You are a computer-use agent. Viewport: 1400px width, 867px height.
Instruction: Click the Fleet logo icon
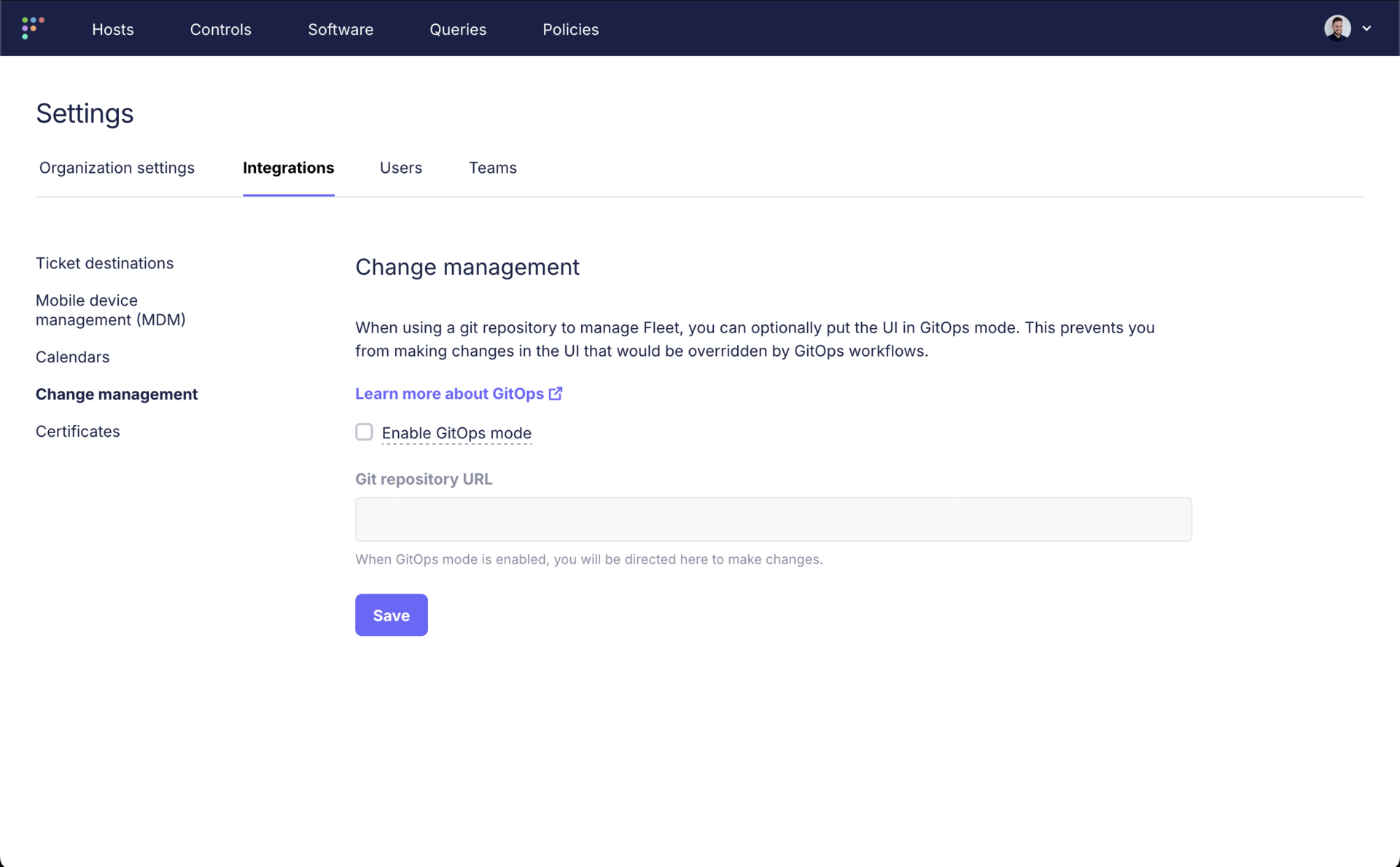point(33,28)
